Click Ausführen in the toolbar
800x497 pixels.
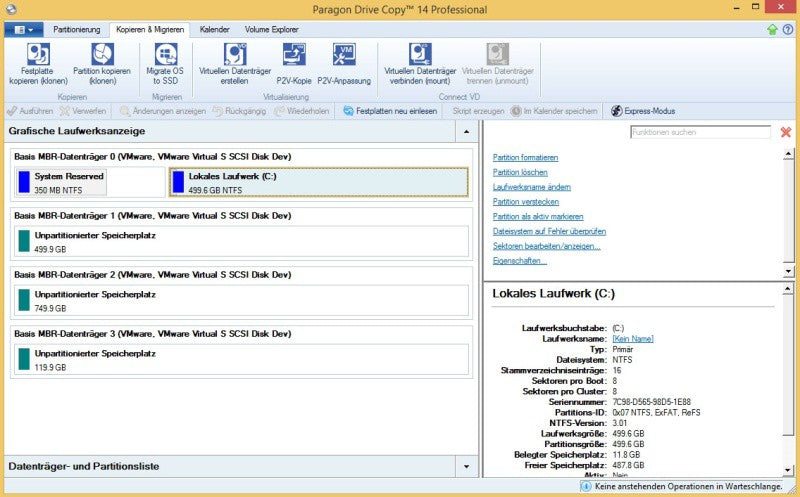click(x=30, y=111)
